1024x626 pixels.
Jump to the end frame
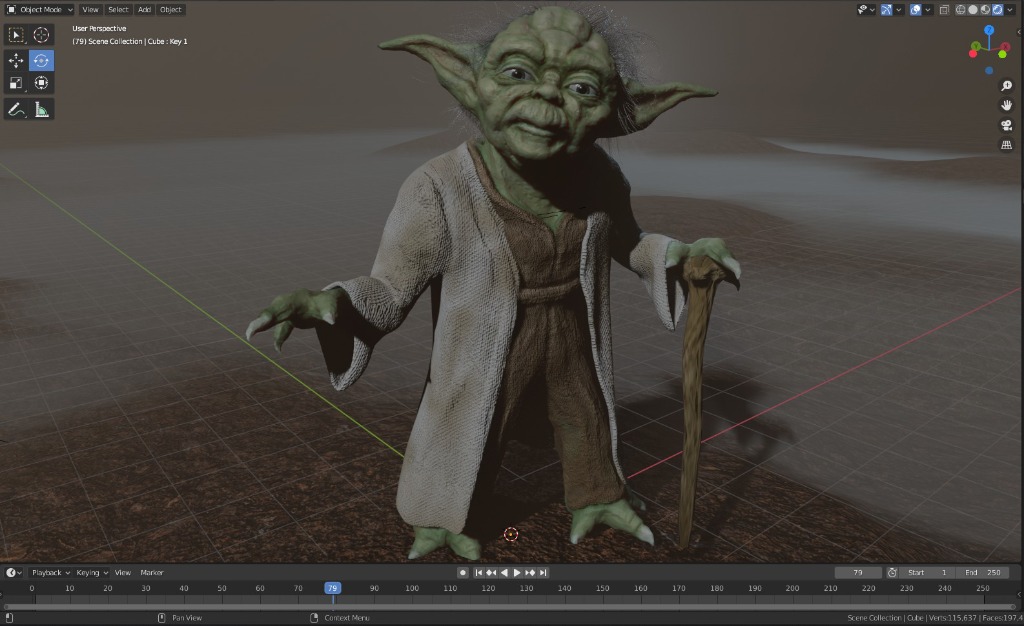pos(543,572)
